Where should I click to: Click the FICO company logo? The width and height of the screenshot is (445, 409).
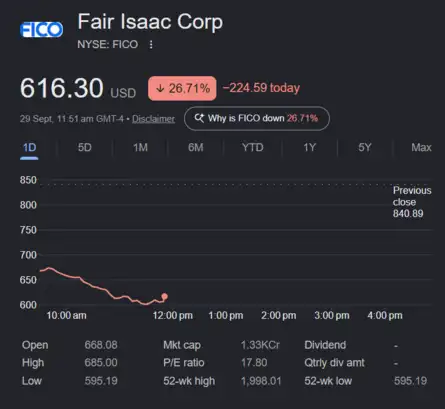(x=41, y=30)
